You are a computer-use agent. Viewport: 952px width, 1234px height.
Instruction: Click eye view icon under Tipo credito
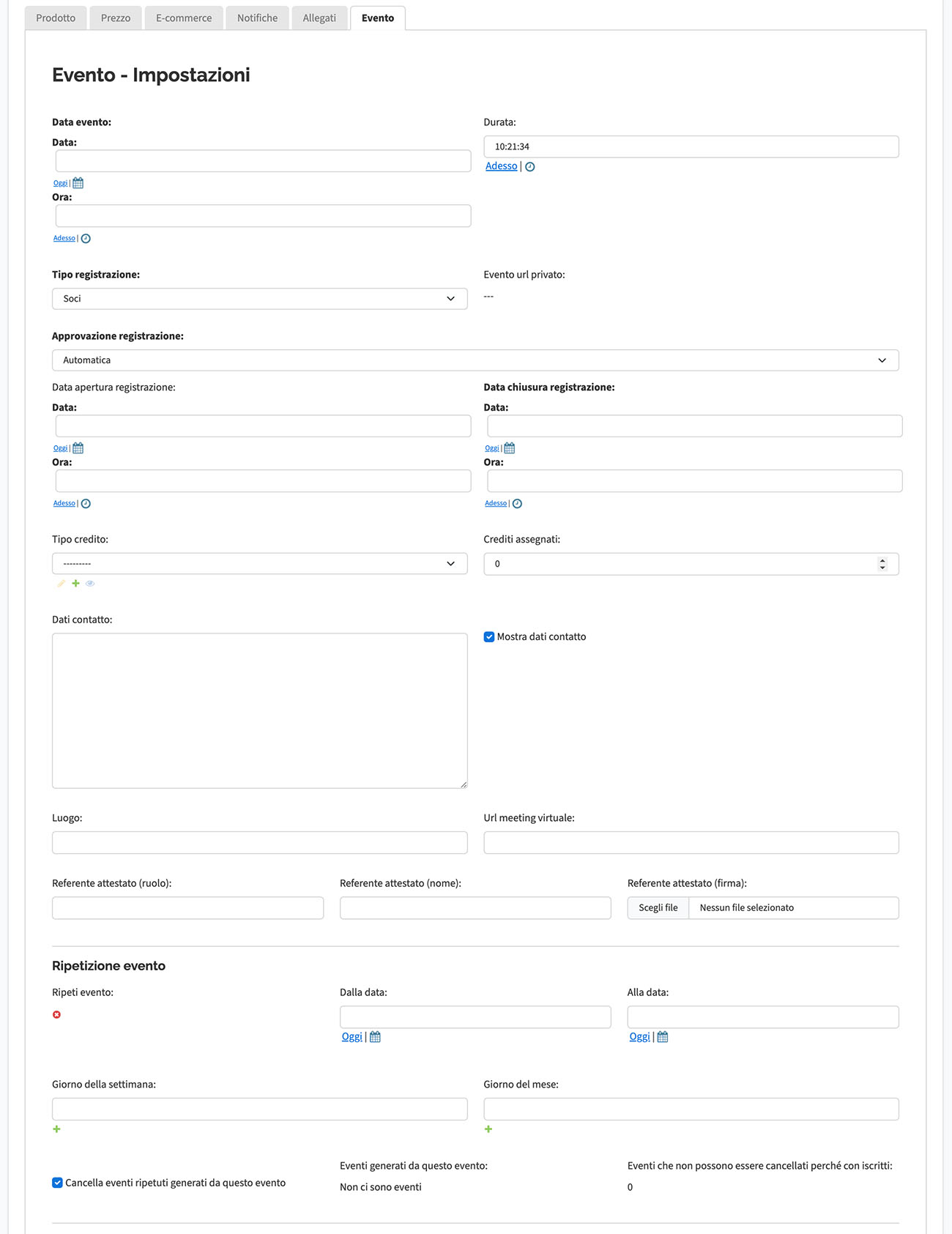[90, 584]
